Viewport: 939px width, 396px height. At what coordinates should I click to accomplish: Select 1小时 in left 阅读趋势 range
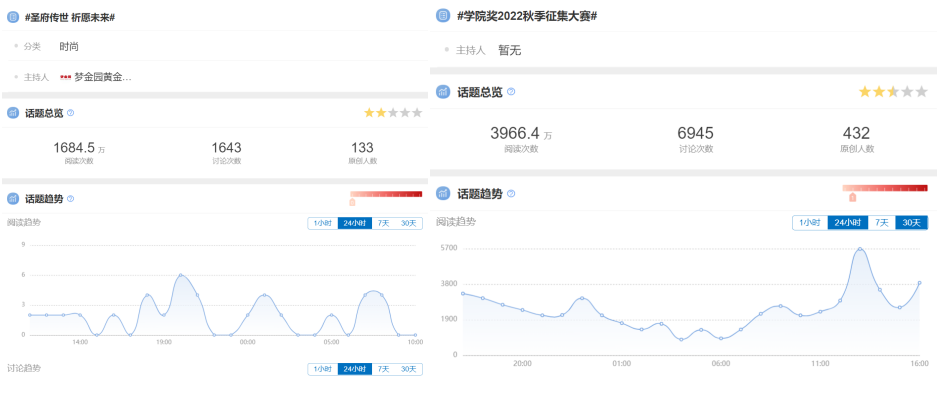click(x=323, y=223)
